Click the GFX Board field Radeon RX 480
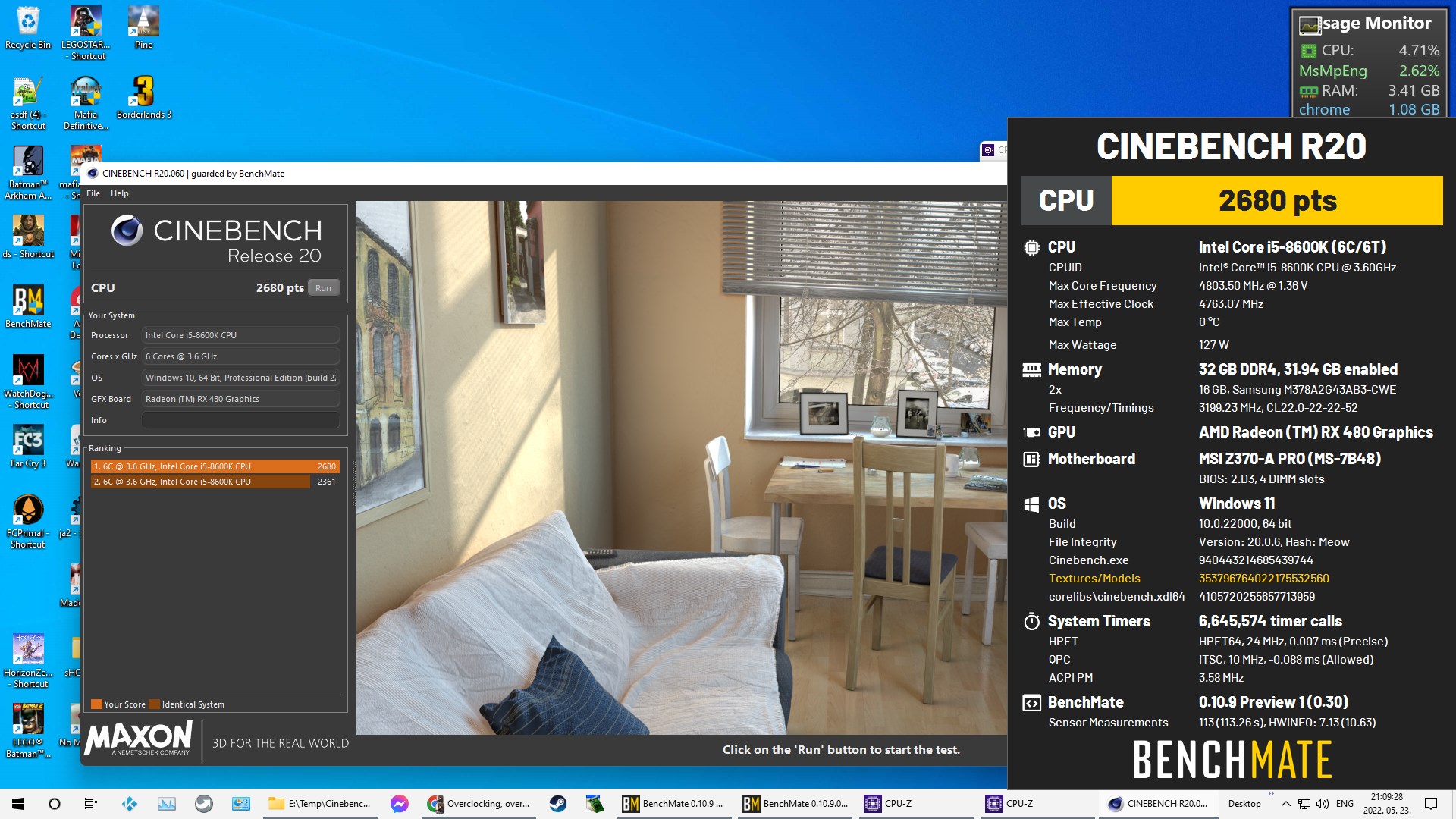 (x=240, y=399)
